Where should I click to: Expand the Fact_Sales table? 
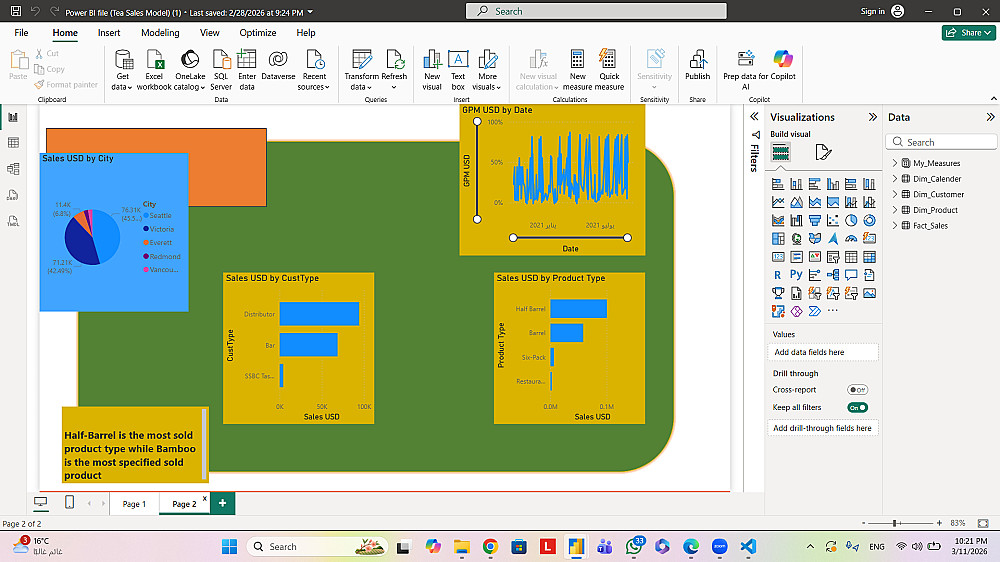pyautogui.click(x=895, y=225)
